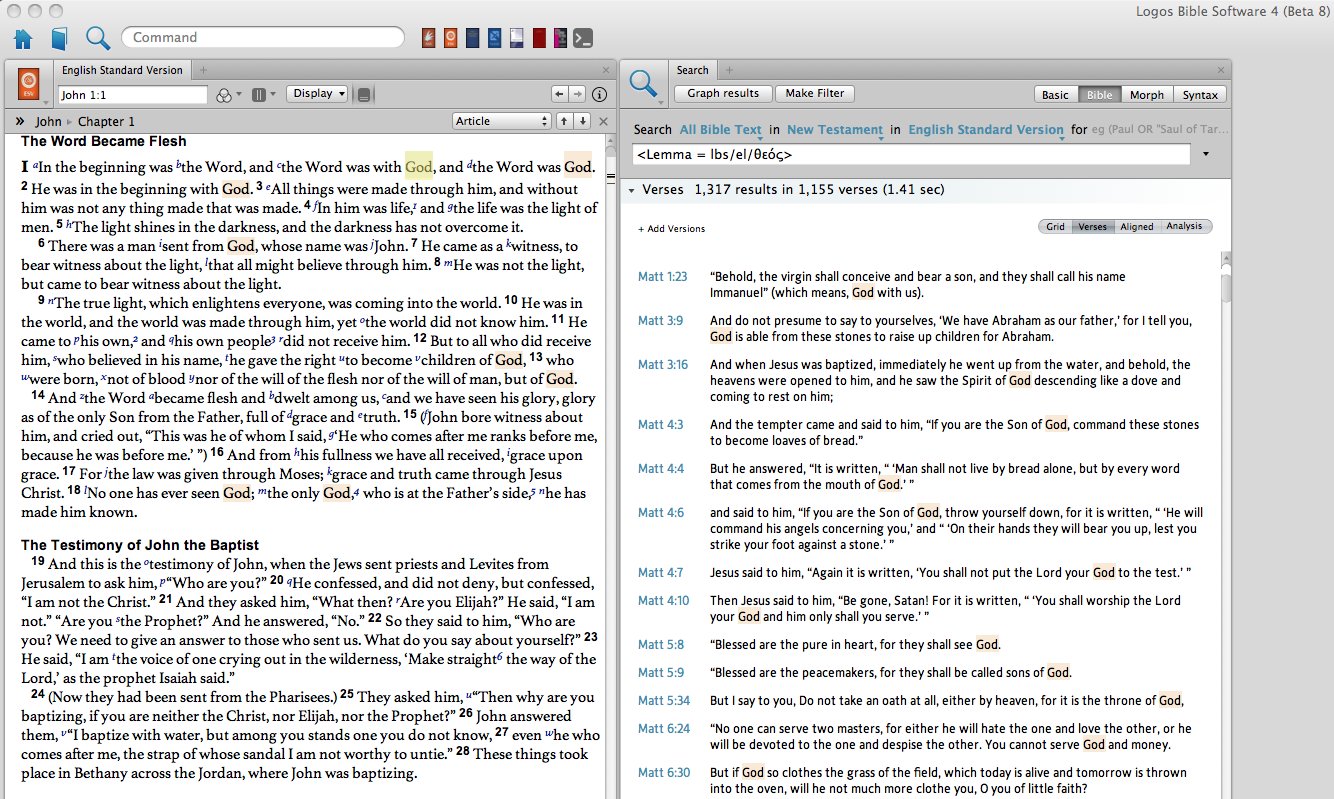Close the Search panel
Viewport: 1334px width, 799px height.
click(x=1221, y=70)
